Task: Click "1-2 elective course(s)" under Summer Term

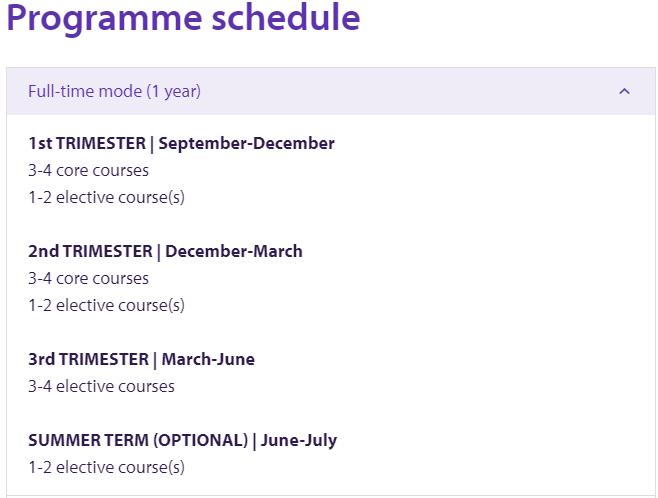Action: 106,467
